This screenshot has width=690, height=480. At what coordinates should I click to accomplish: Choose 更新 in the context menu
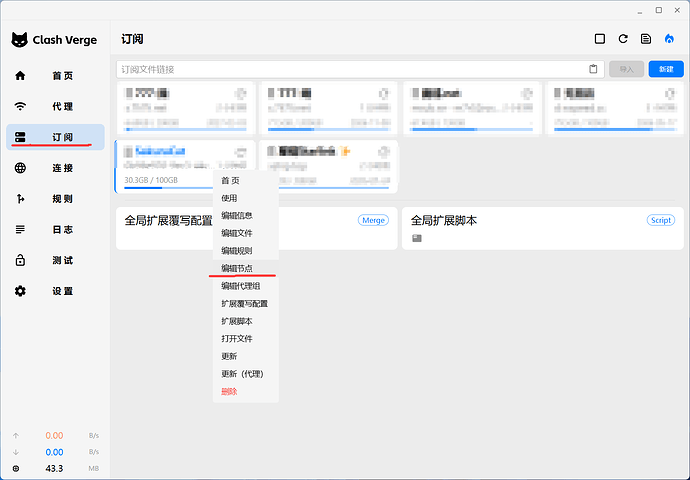click(x=246, y=356)
